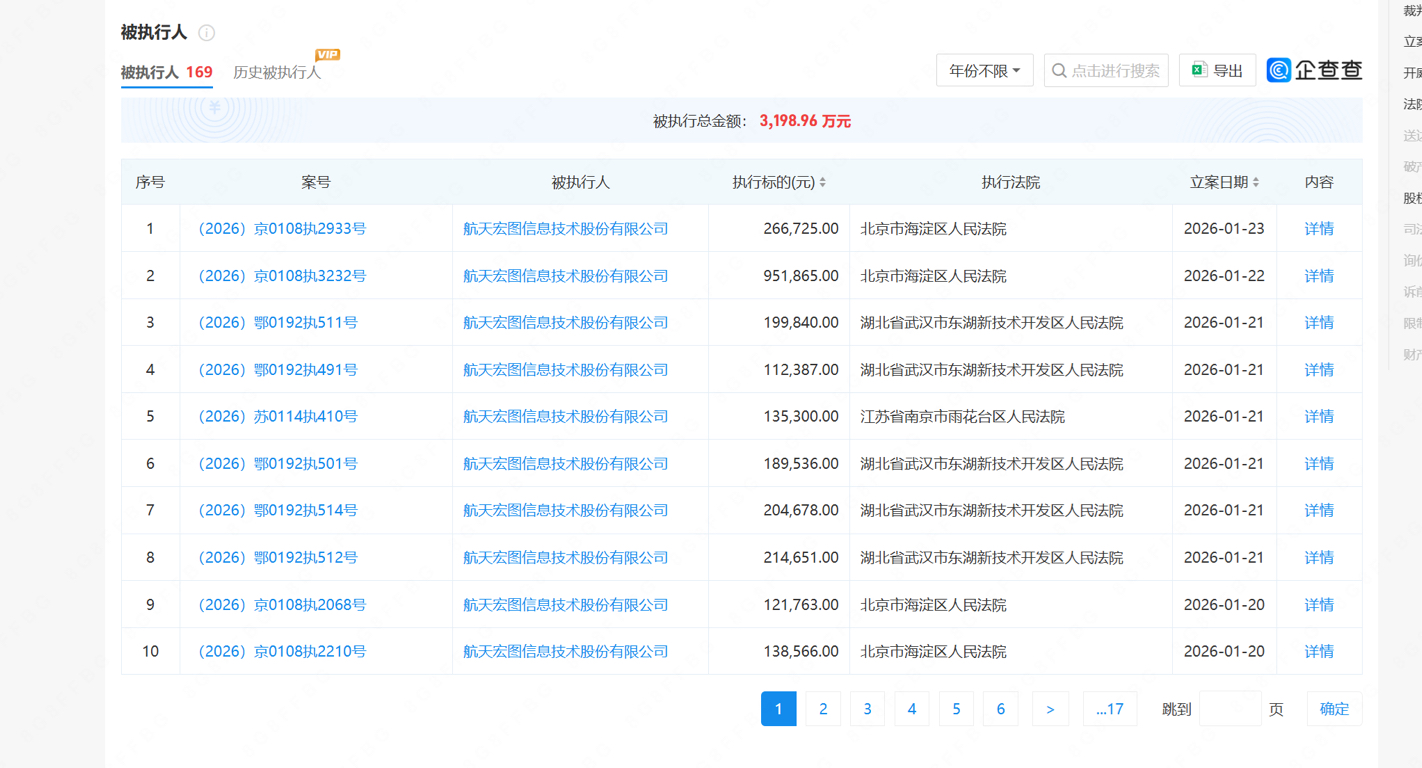Screen dimensions: 1422x768
Task: Open the 年份不限 year dropdown
Action: [x=984, y=71]
